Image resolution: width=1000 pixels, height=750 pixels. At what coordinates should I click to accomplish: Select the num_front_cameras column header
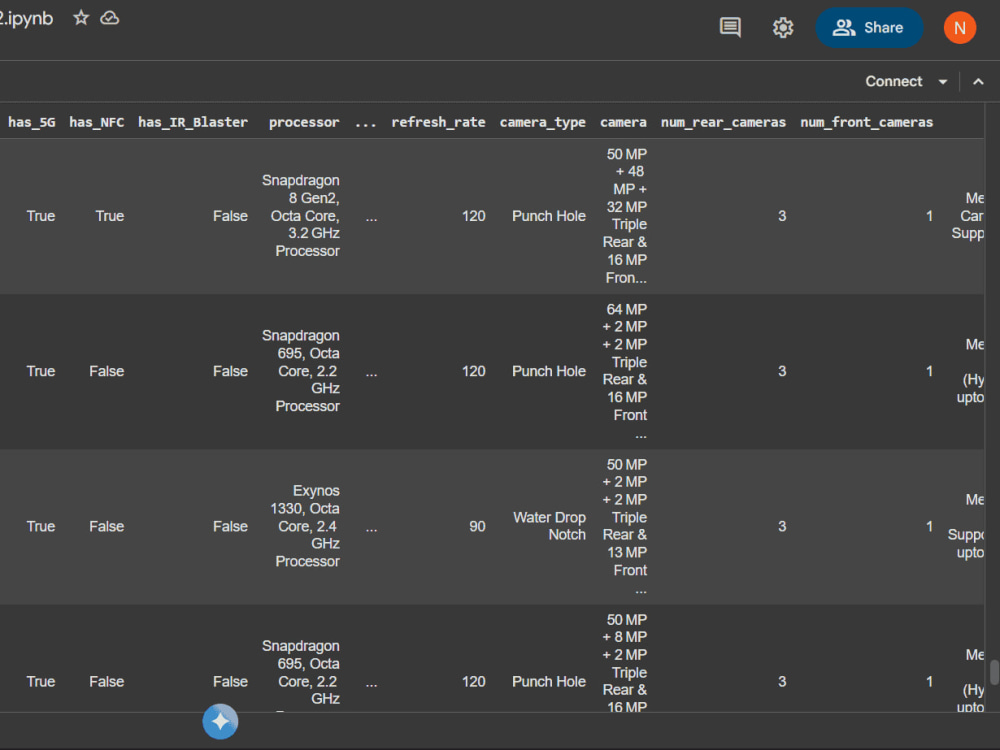(866, 122)
